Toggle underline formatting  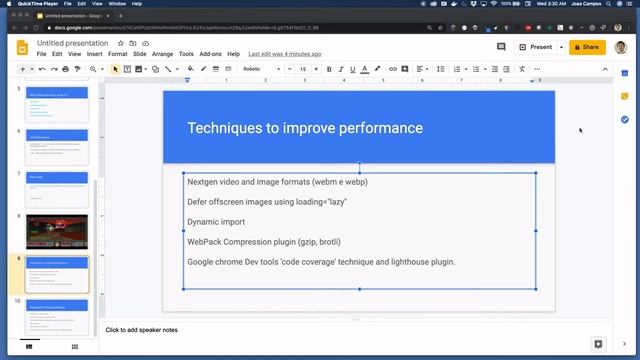click(x=353, y=69)
